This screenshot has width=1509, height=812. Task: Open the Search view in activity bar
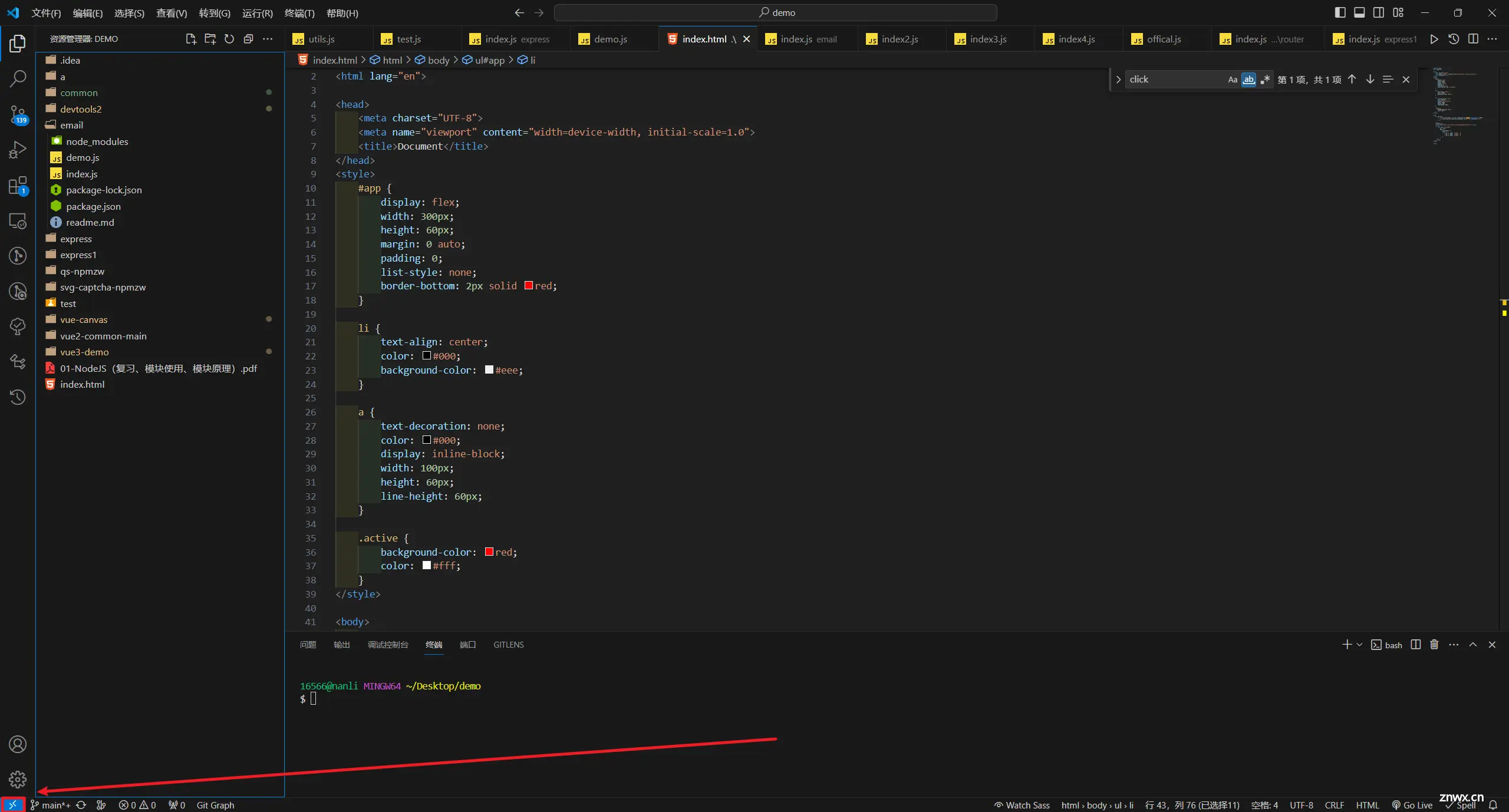18,78
